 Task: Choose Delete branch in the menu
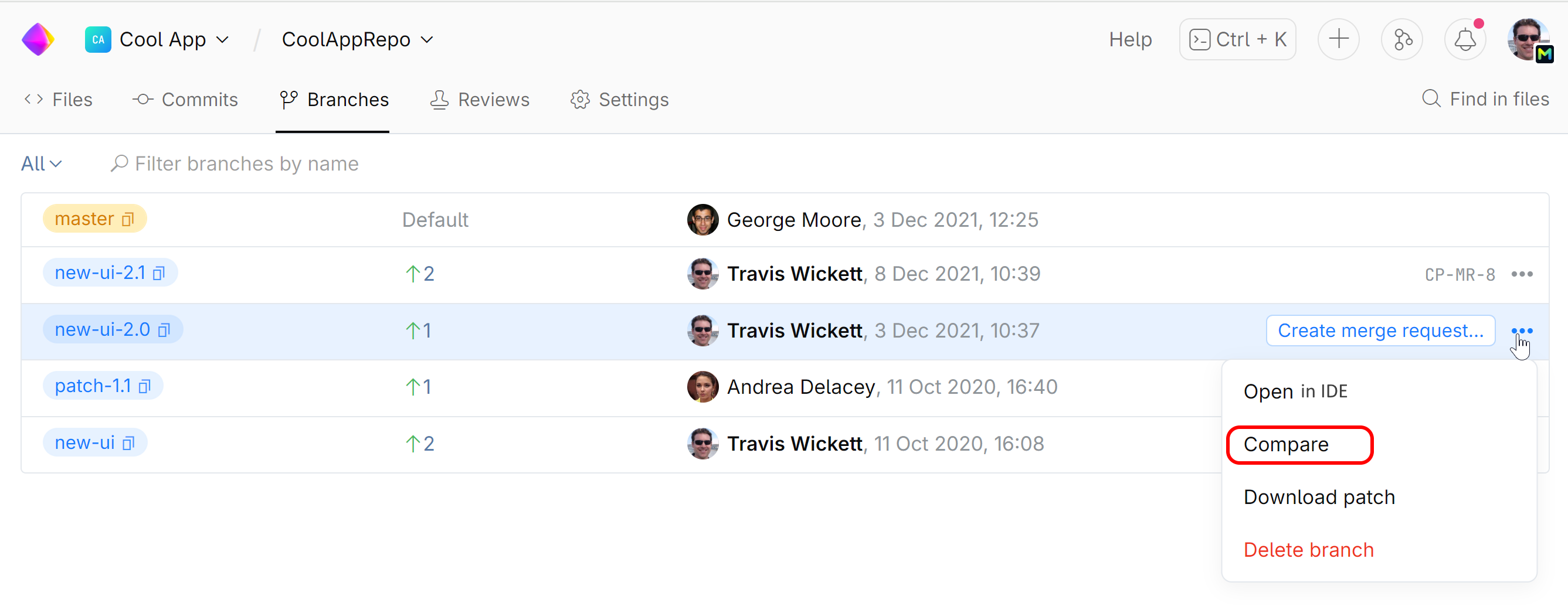coord(1309,550)
